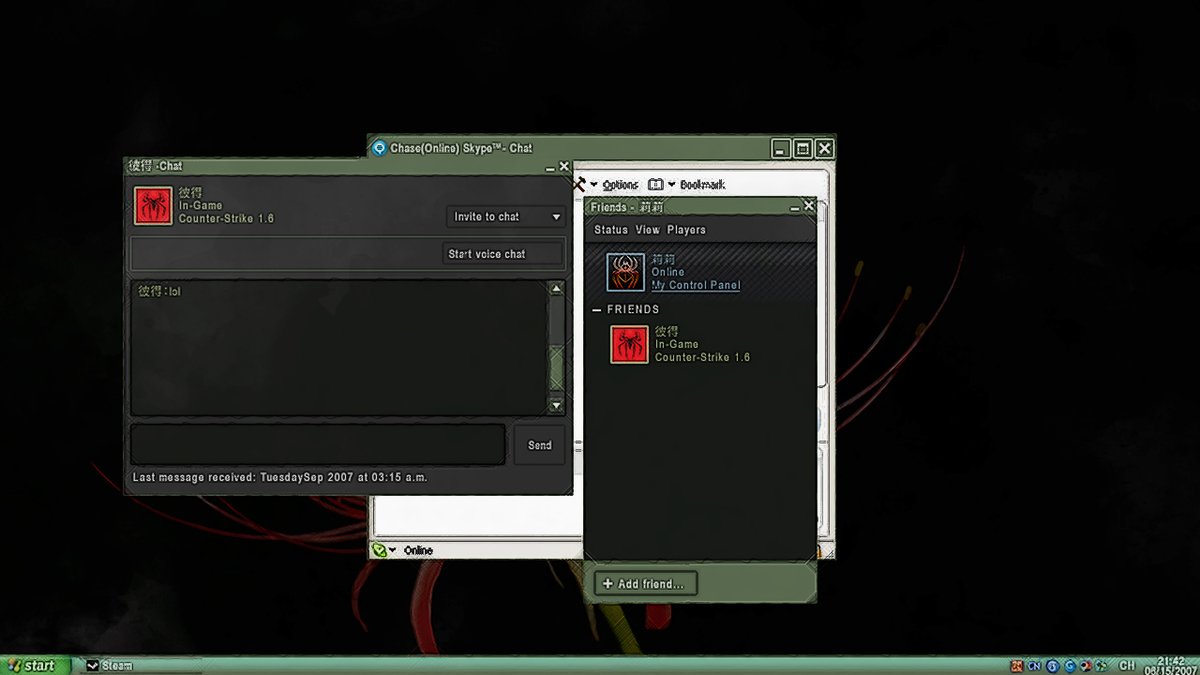Click the red tray icon in system tray
The width and height of the screenshot is (1200, 675).
(x=1017, y=665)
